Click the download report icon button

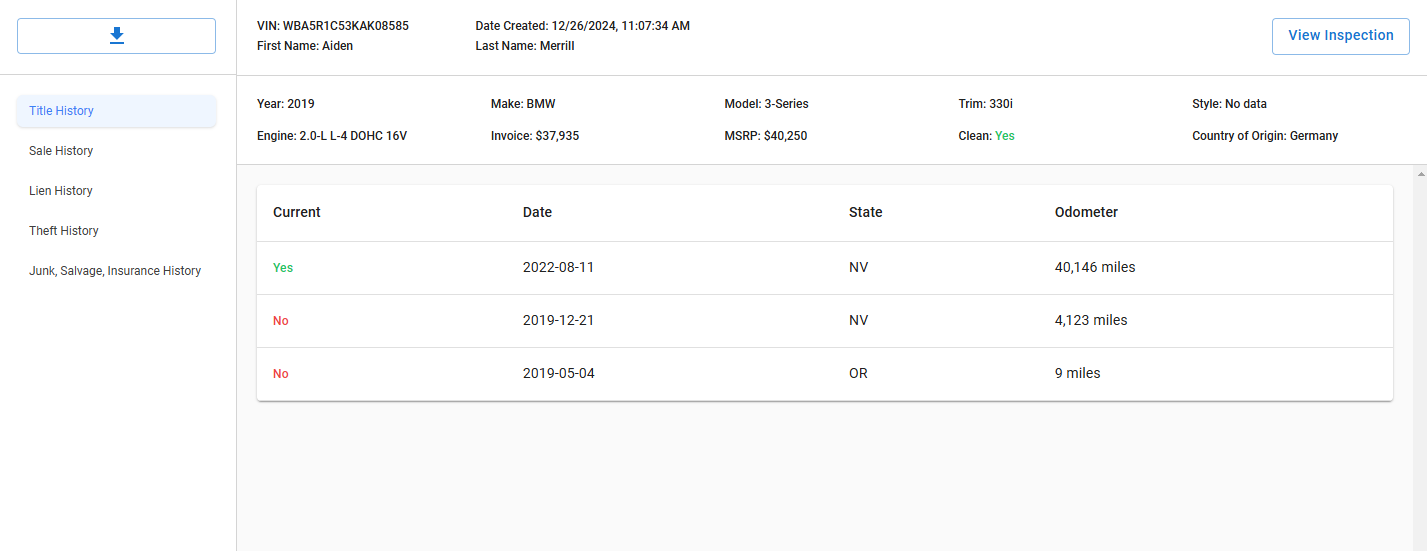[x=116, y=36]
